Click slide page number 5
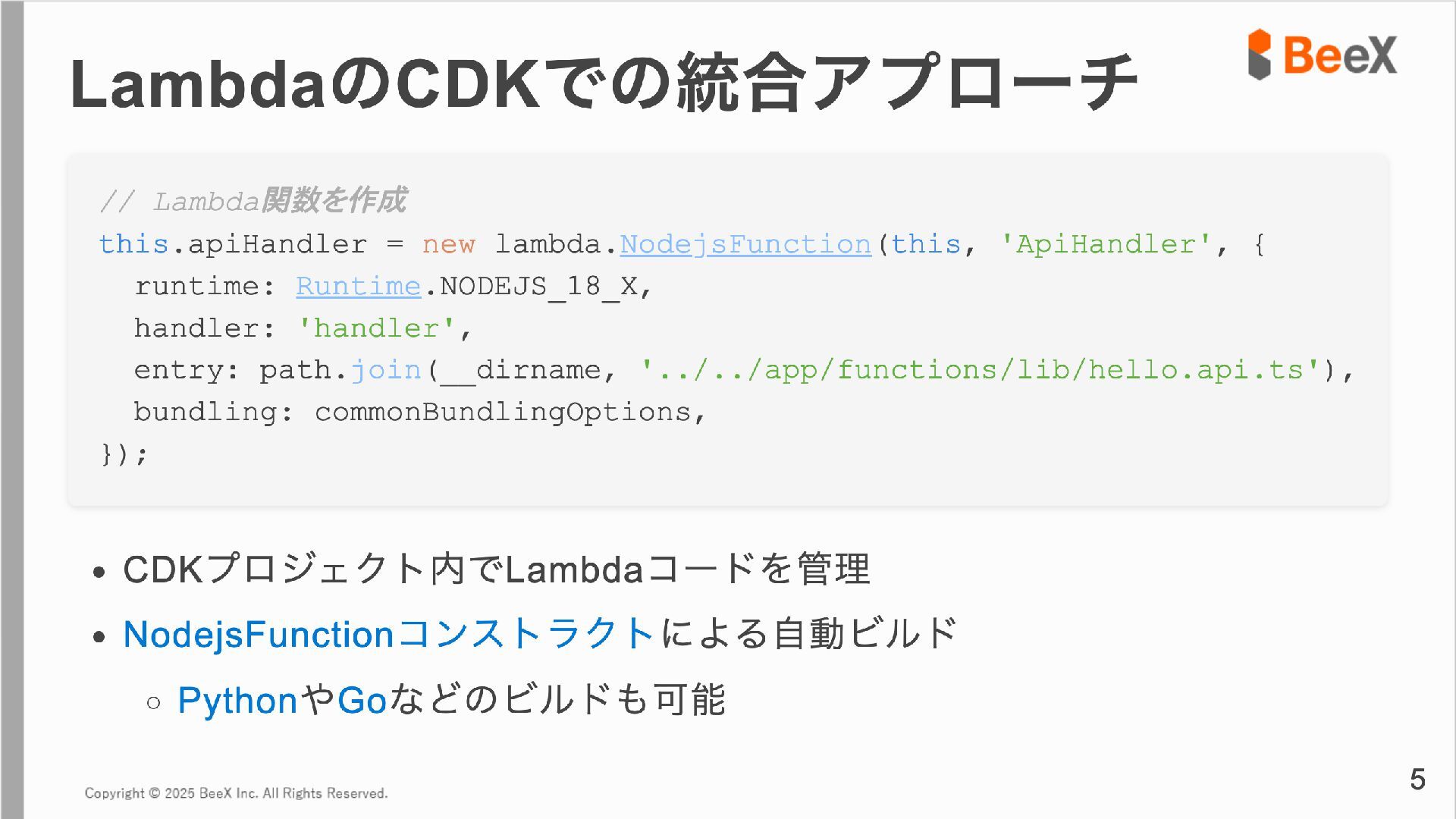Image resolution: width=1456 pixels, height=819 pixels. tap(1417, 780)
